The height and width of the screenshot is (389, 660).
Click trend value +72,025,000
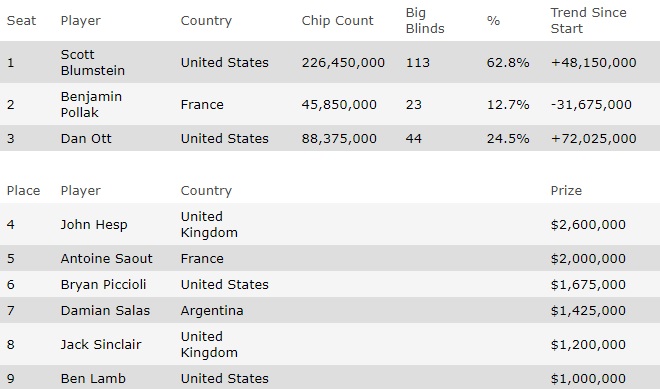click(593, 139)
